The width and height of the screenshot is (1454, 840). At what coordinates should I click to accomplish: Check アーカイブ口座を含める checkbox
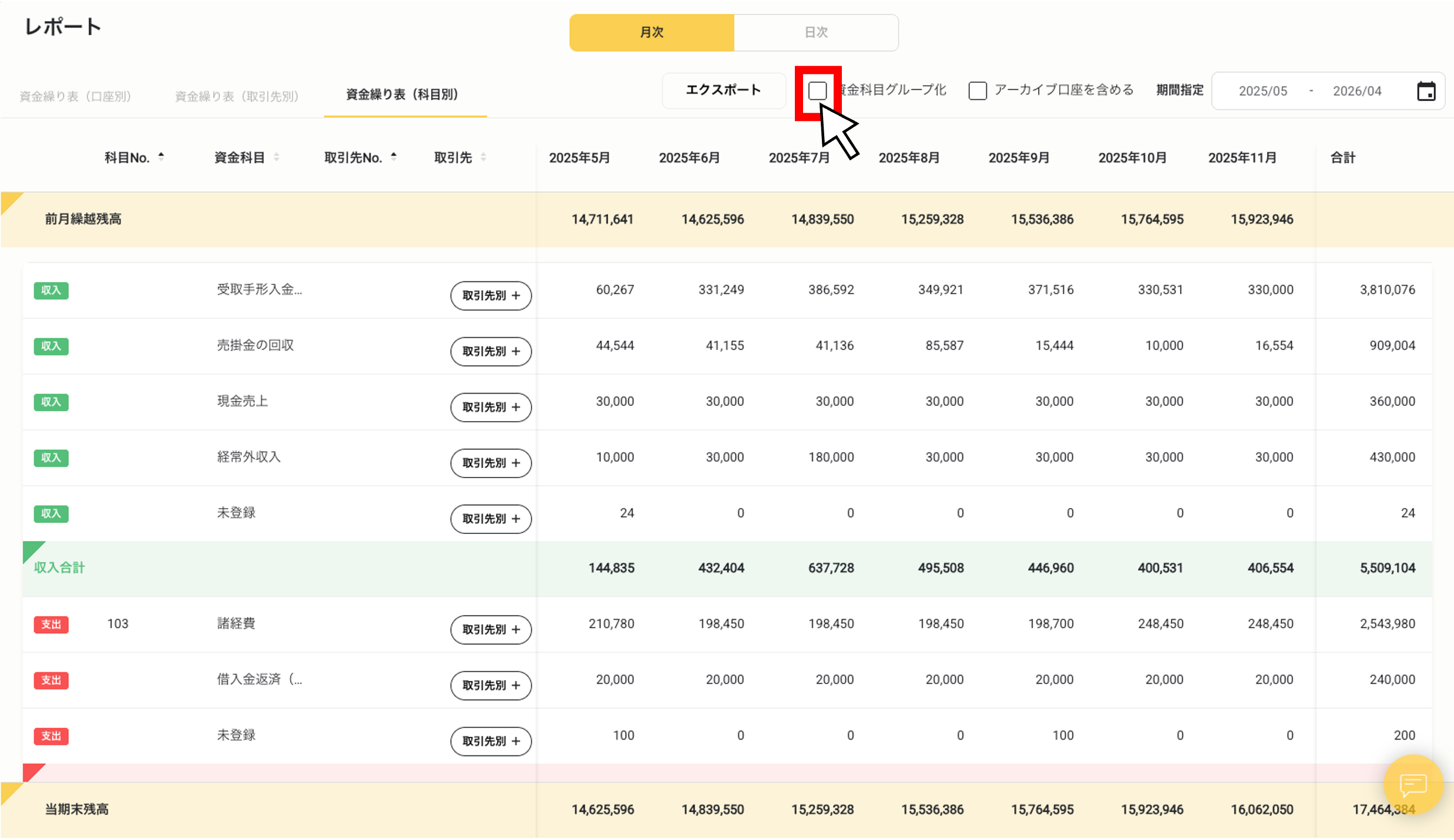coord(978,91)
